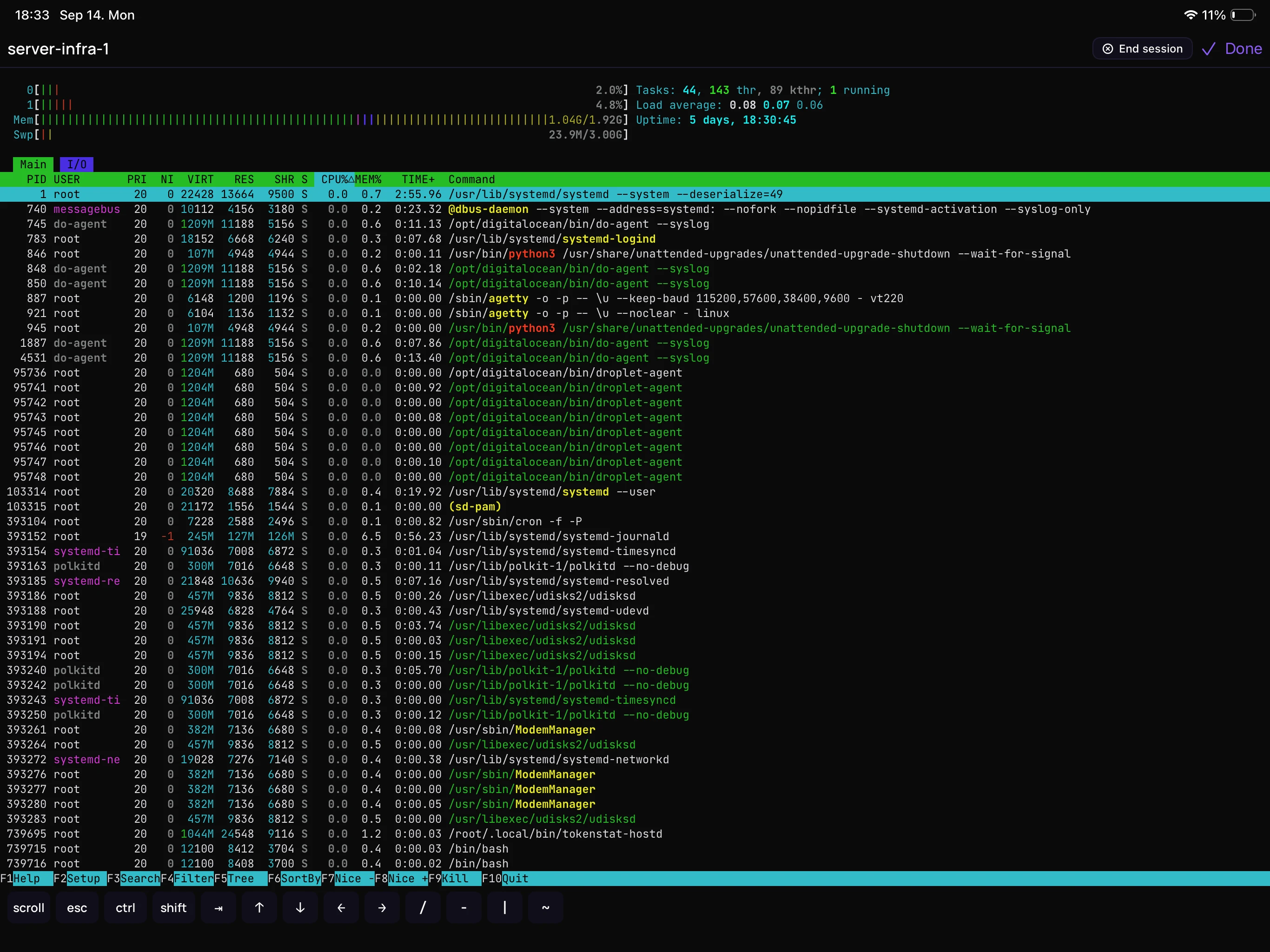Toggle F5 Tree view
Viewport: 1270px width, 952px height.
click(x=240, y=879)
